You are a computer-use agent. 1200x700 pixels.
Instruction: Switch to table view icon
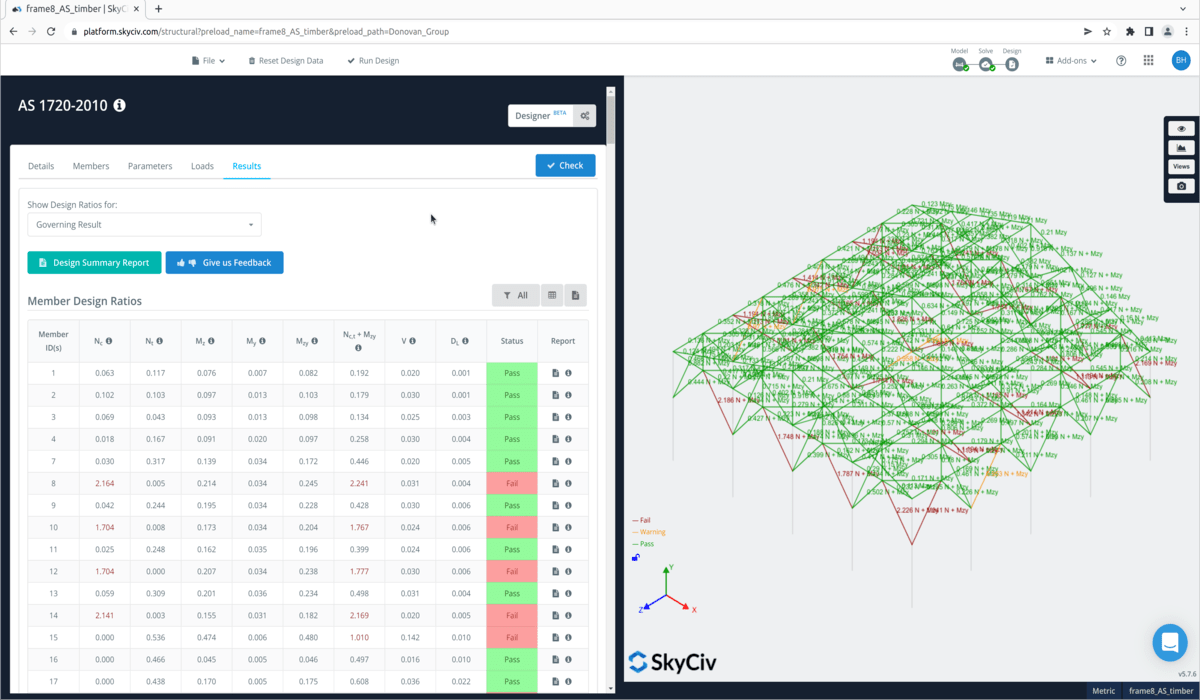552,295
